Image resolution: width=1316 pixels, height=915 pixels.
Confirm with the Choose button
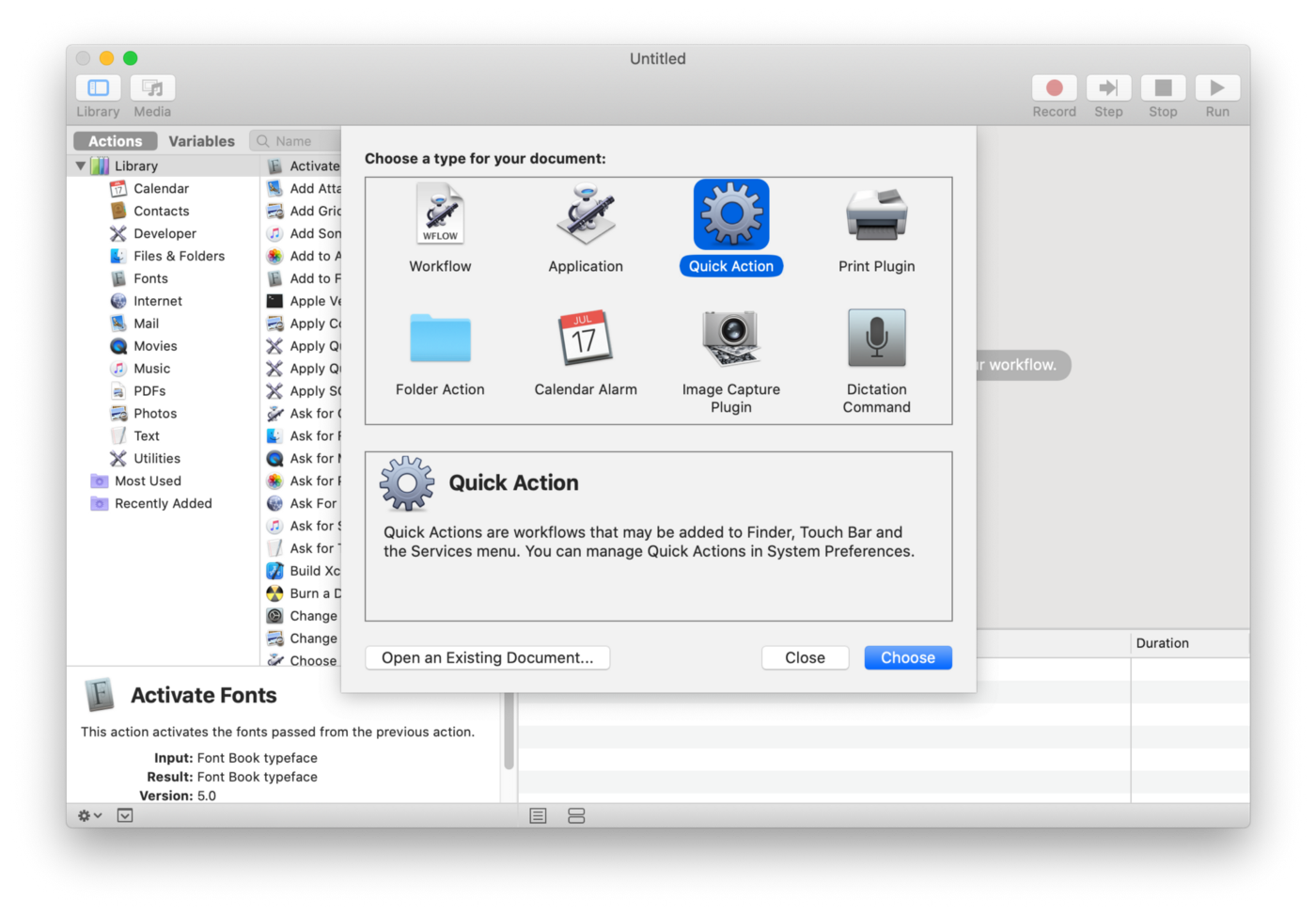click(908, 657)
